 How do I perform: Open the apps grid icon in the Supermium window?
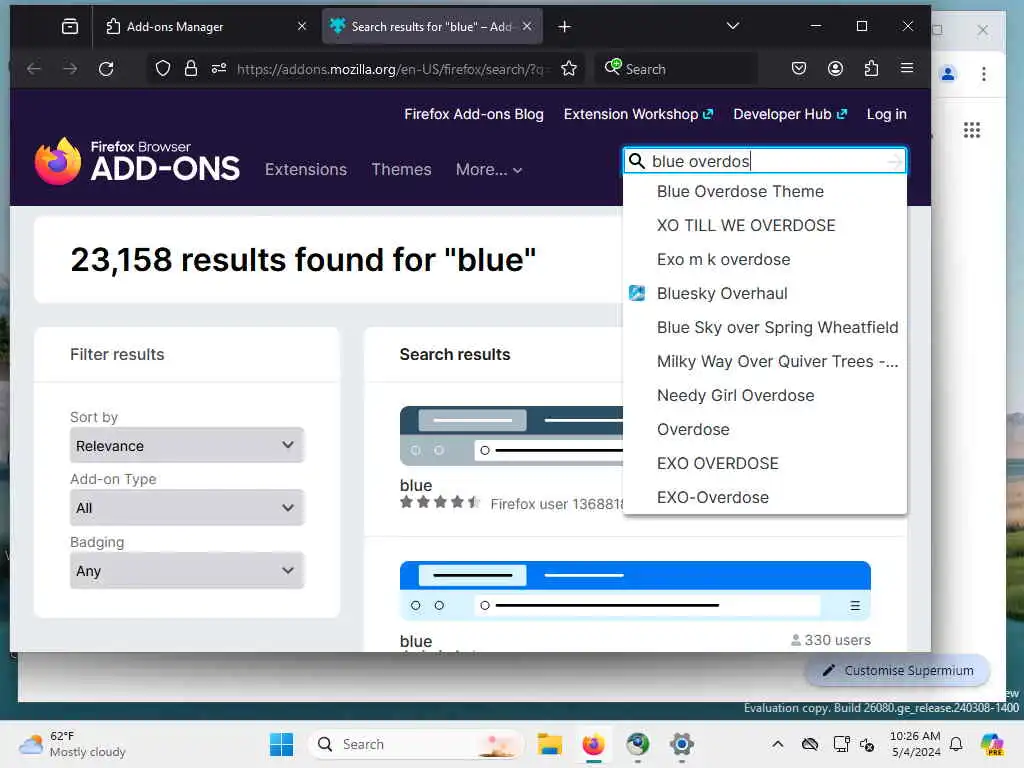971,130
